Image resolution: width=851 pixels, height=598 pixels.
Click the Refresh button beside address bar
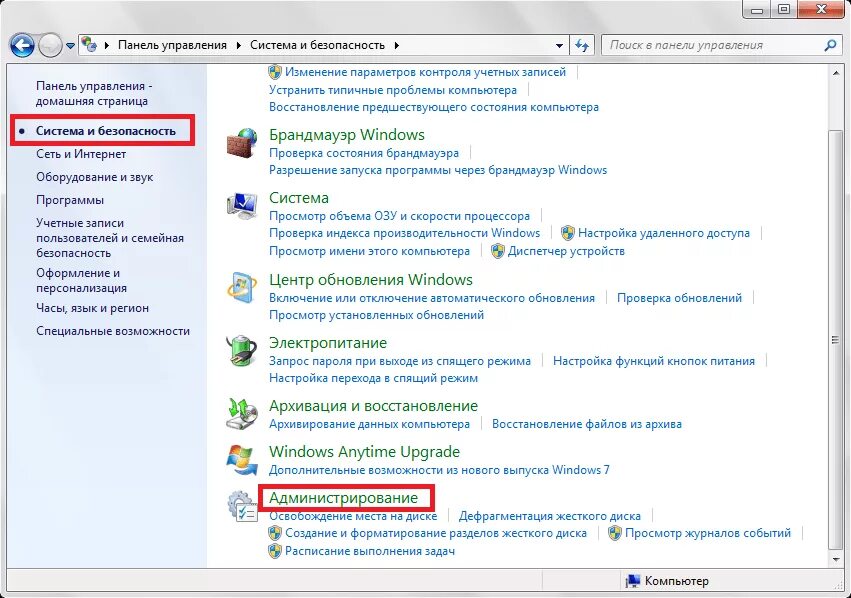[582, 46]
